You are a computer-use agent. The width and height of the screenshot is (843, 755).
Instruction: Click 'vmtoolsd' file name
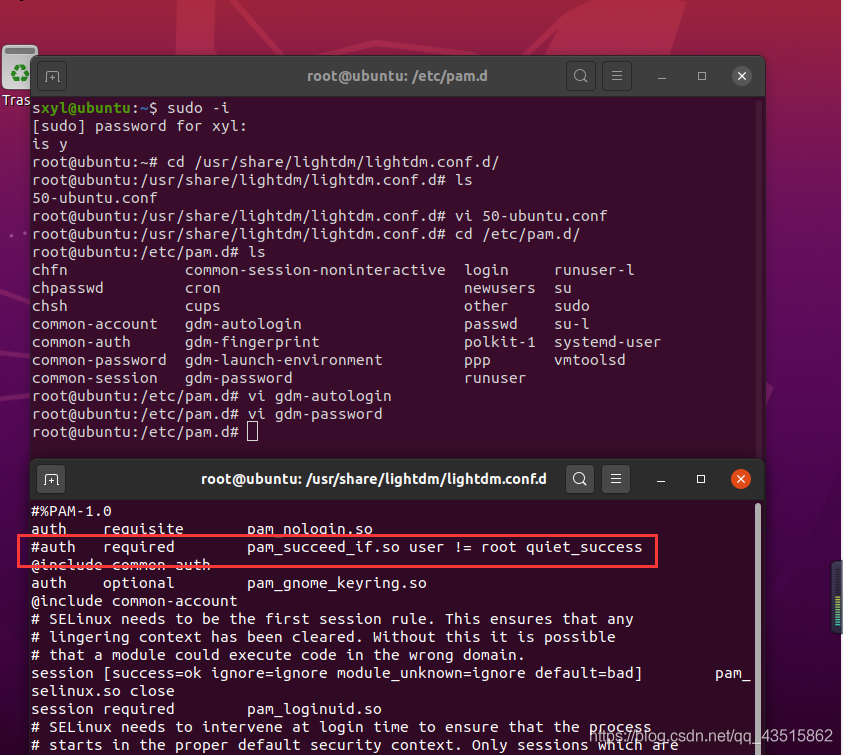(590, 360)
